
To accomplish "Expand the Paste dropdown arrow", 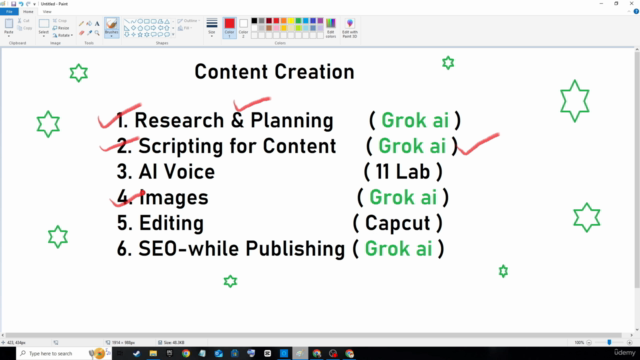I will 9,36.
